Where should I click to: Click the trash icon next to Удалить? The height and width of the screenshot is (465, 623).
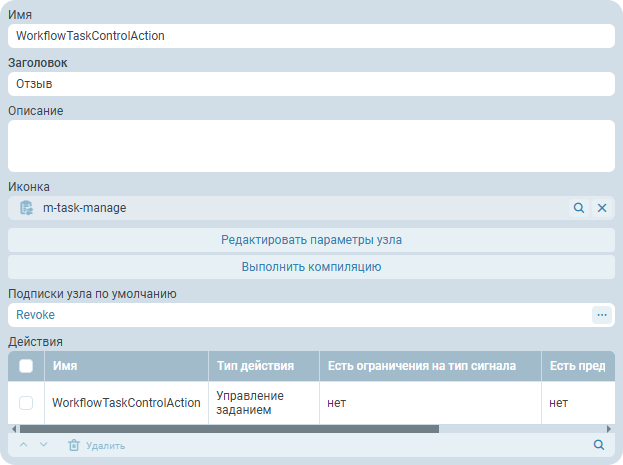pos(73,445)
